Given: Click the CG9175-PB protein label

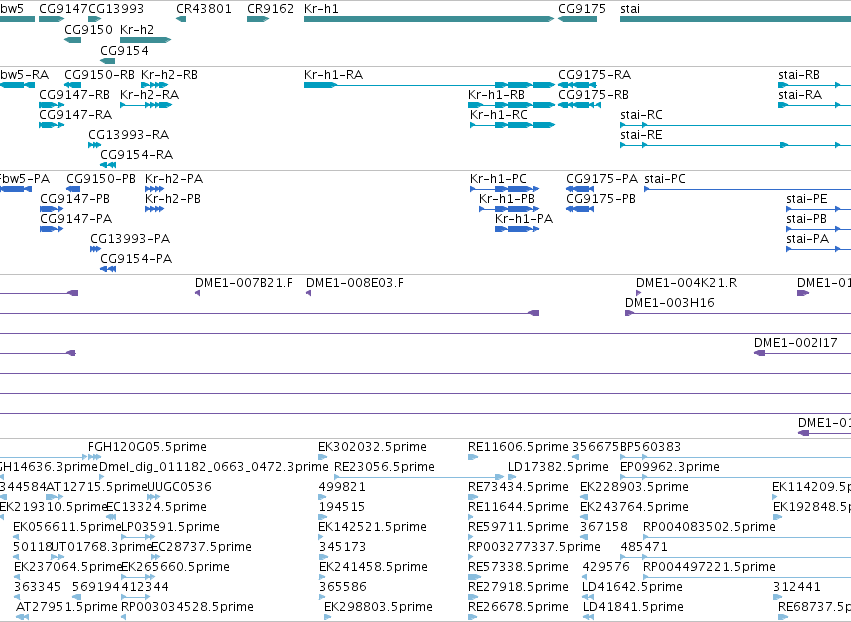Looking at the screenshot, I should tap(601, 199).
